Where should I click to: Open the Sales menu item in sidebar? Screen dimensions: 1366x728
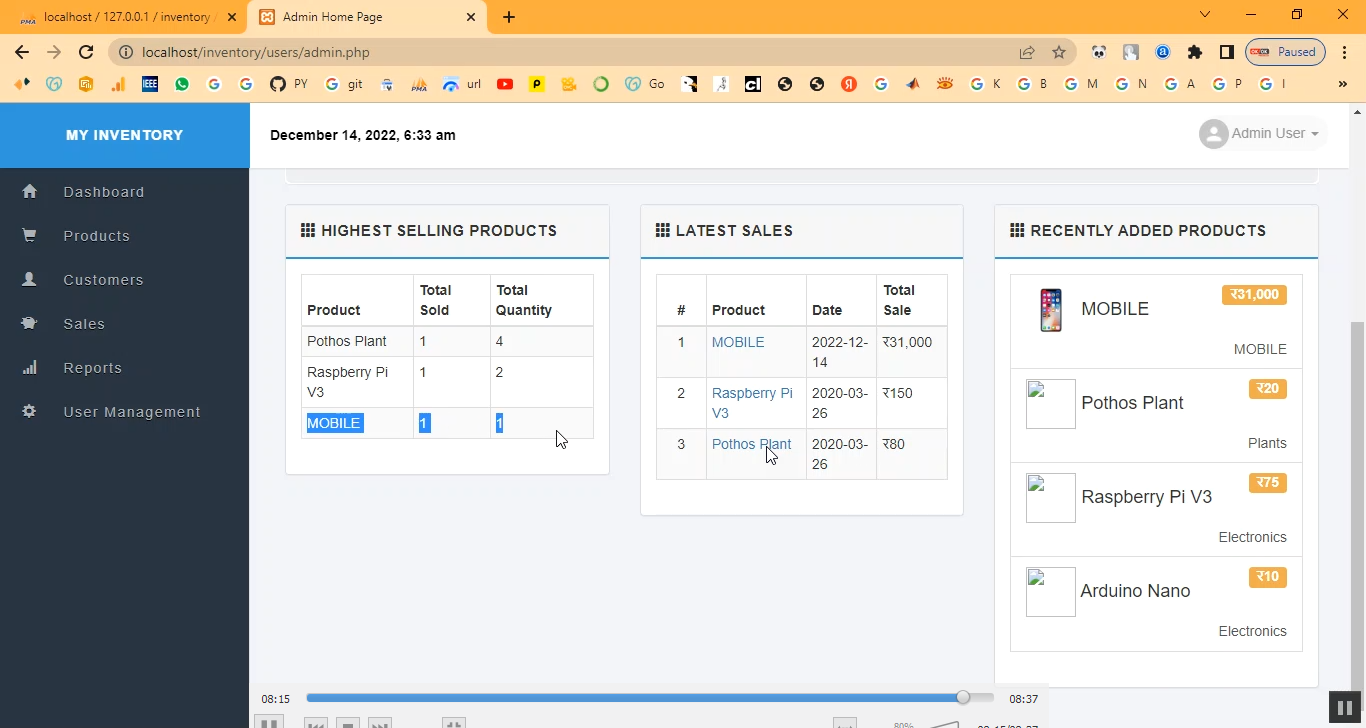pos(84,323)
